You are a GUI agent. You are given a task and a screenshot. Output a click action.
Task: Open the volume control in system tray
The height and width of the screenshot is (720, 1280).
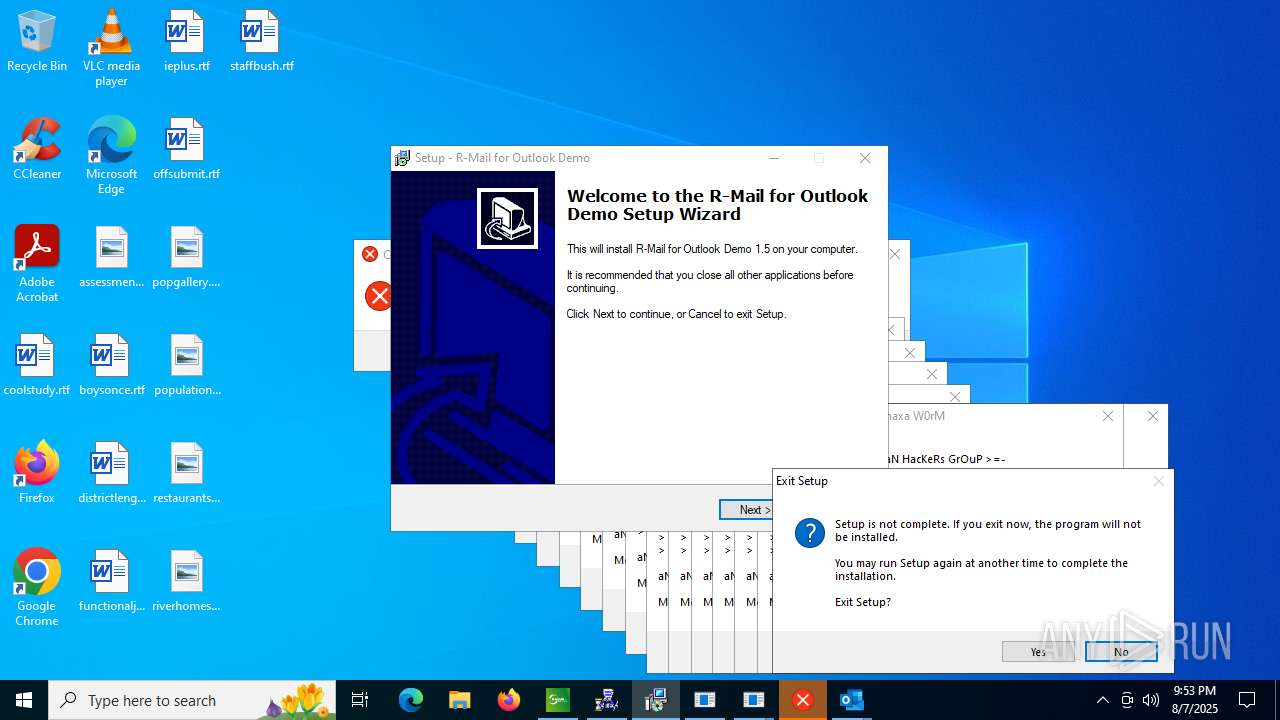click(1151, 700)
